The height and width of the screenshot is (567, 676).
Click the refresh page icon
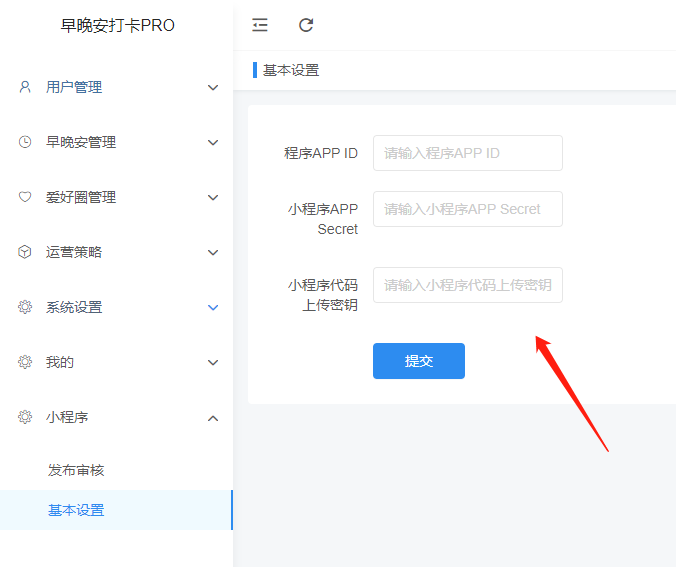(306, 25)
